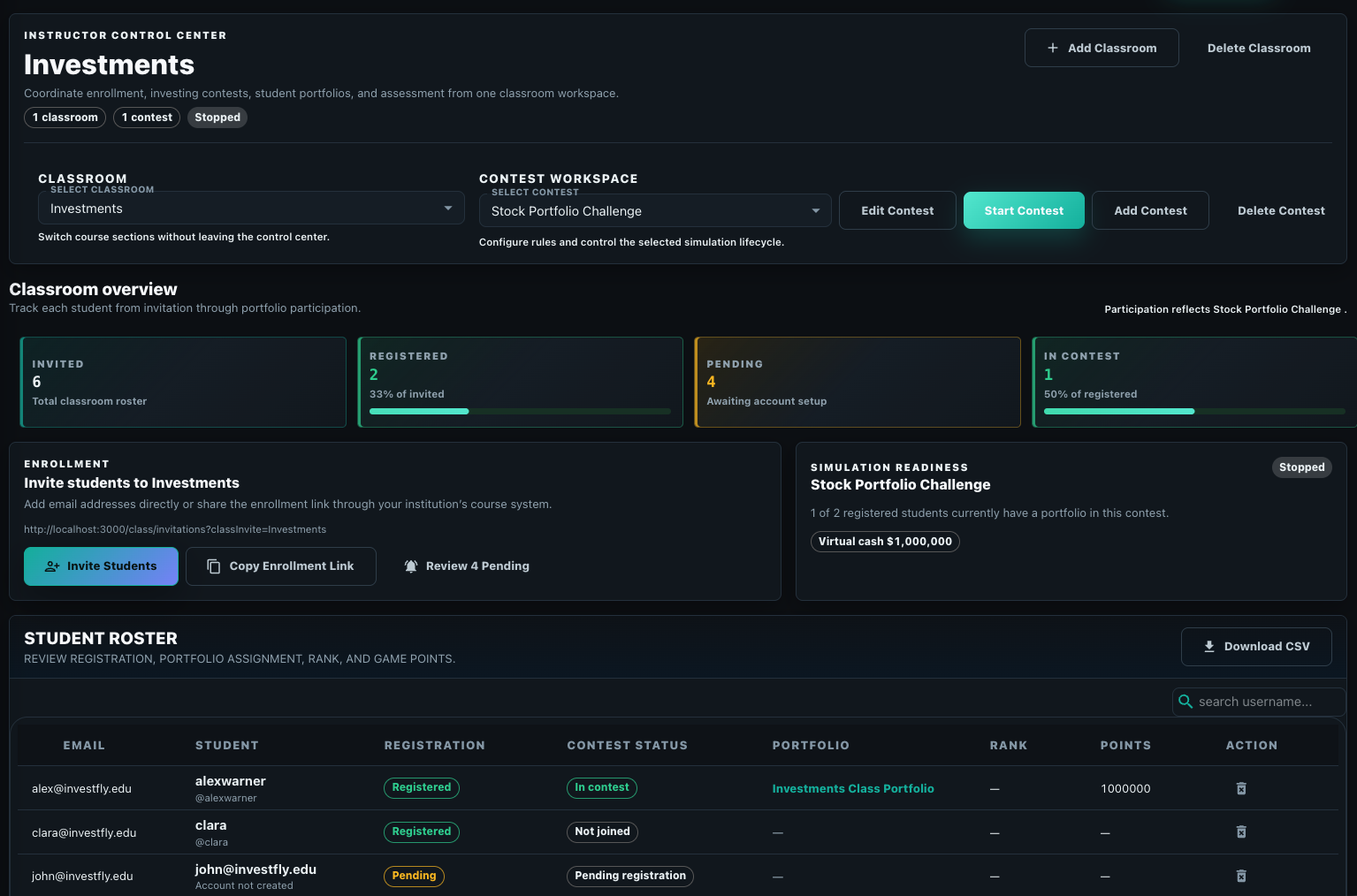
Task: Click the download arrow icon in Download CSV
Action: point(1209,647)
